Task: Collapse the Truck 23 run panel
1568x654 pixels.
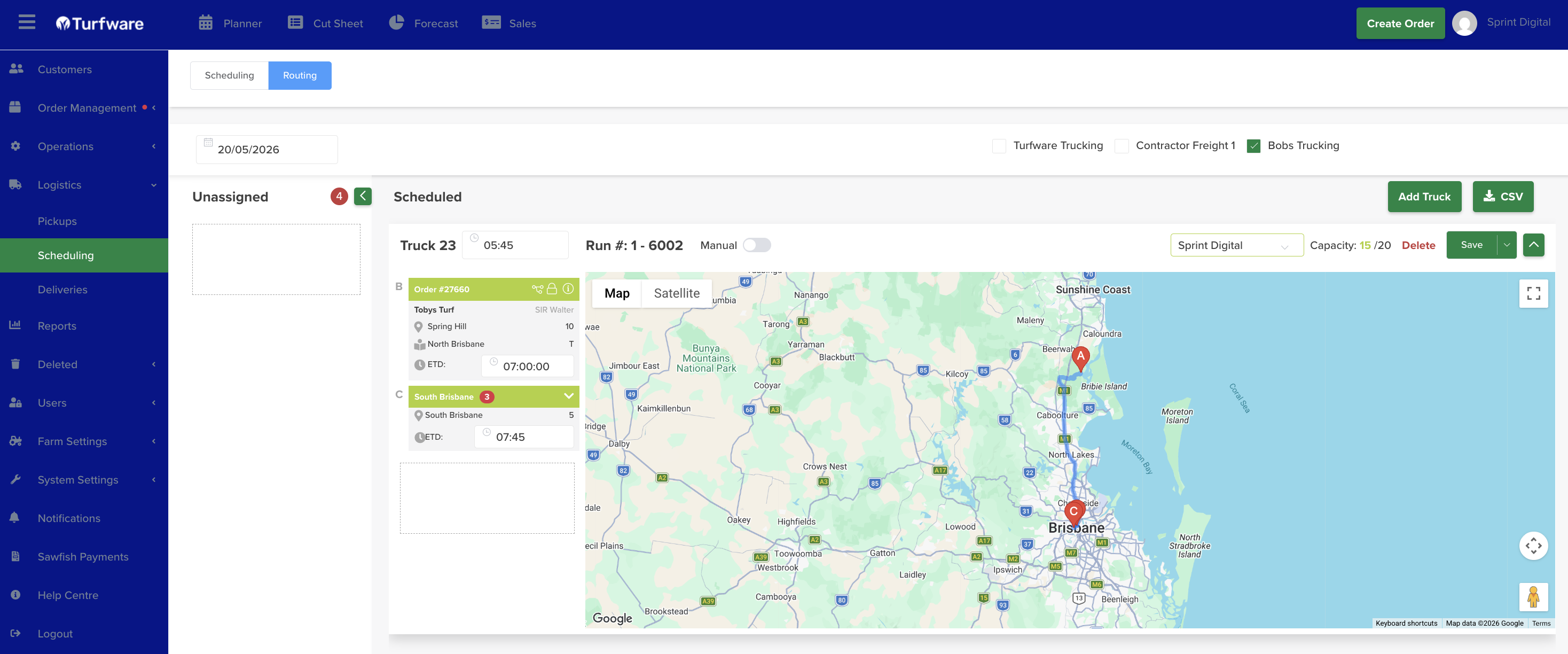Action: coord(1533,245)
